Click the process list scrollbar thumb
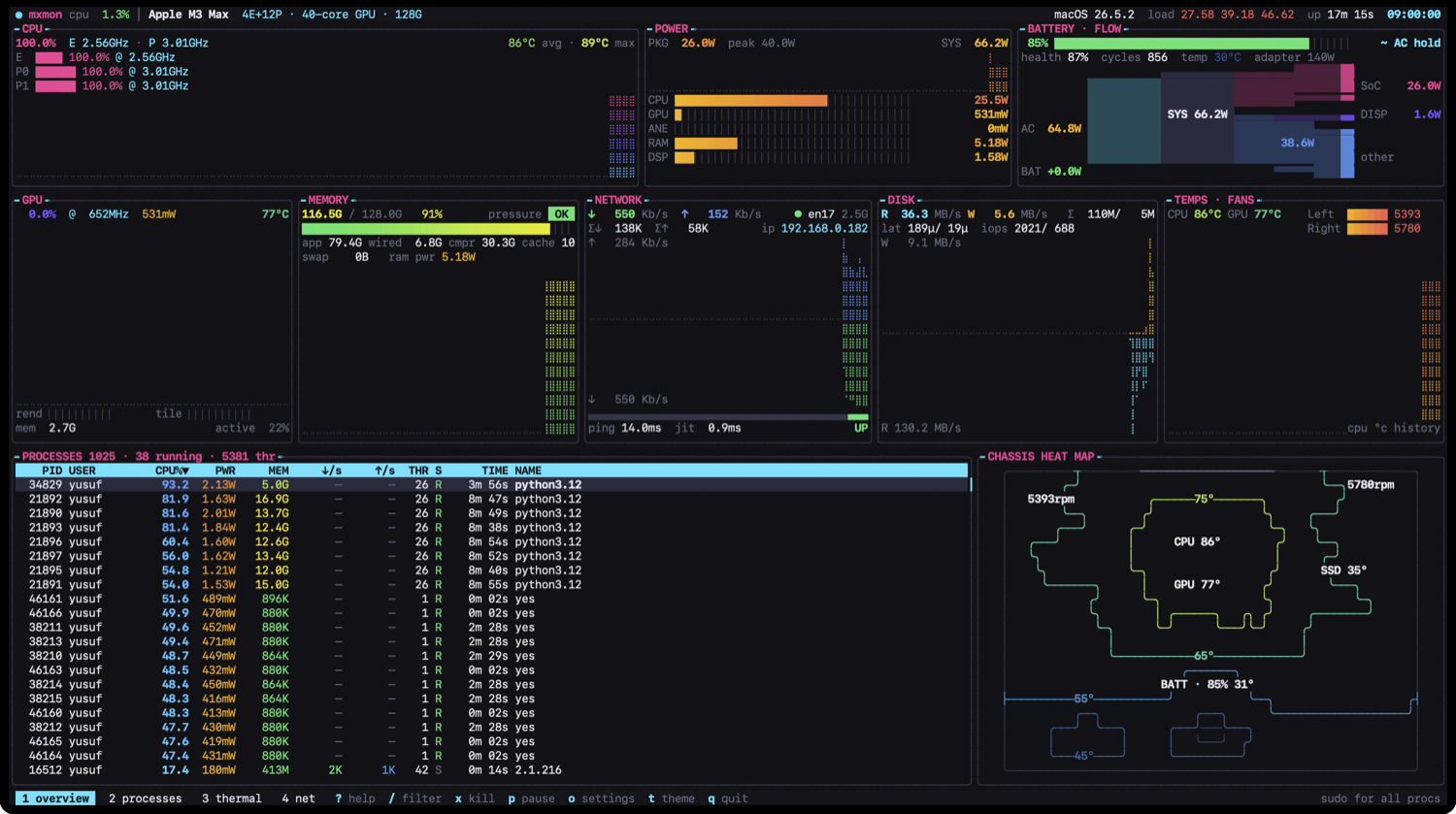This screenshot has height=814, width=1456. 971,484
